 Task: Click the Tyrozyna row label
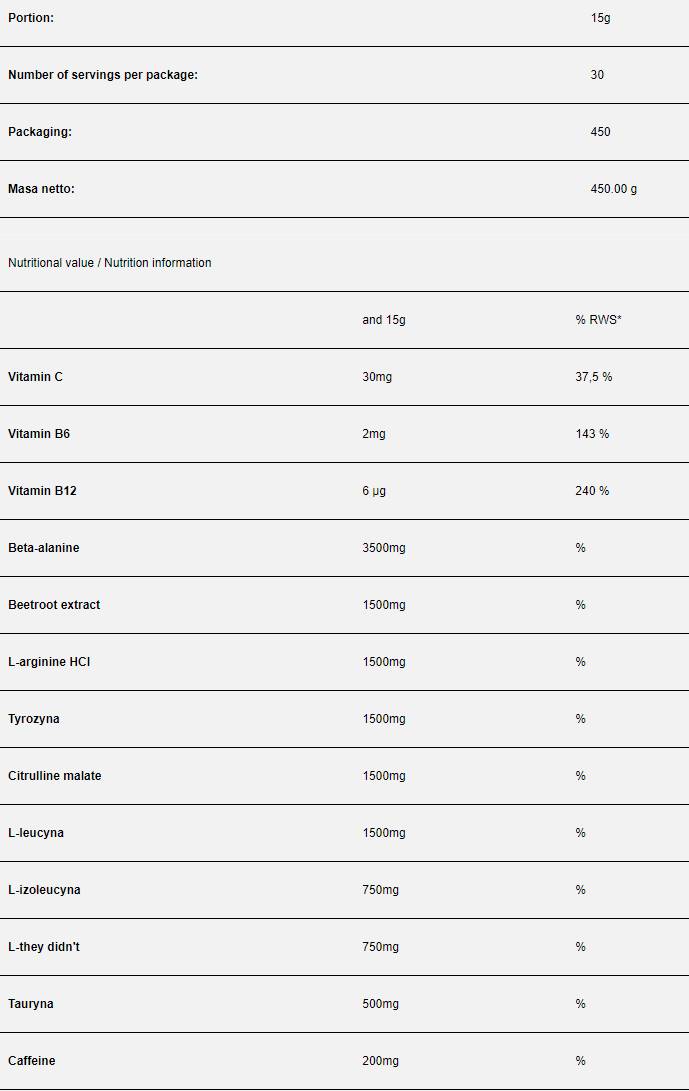34,719
